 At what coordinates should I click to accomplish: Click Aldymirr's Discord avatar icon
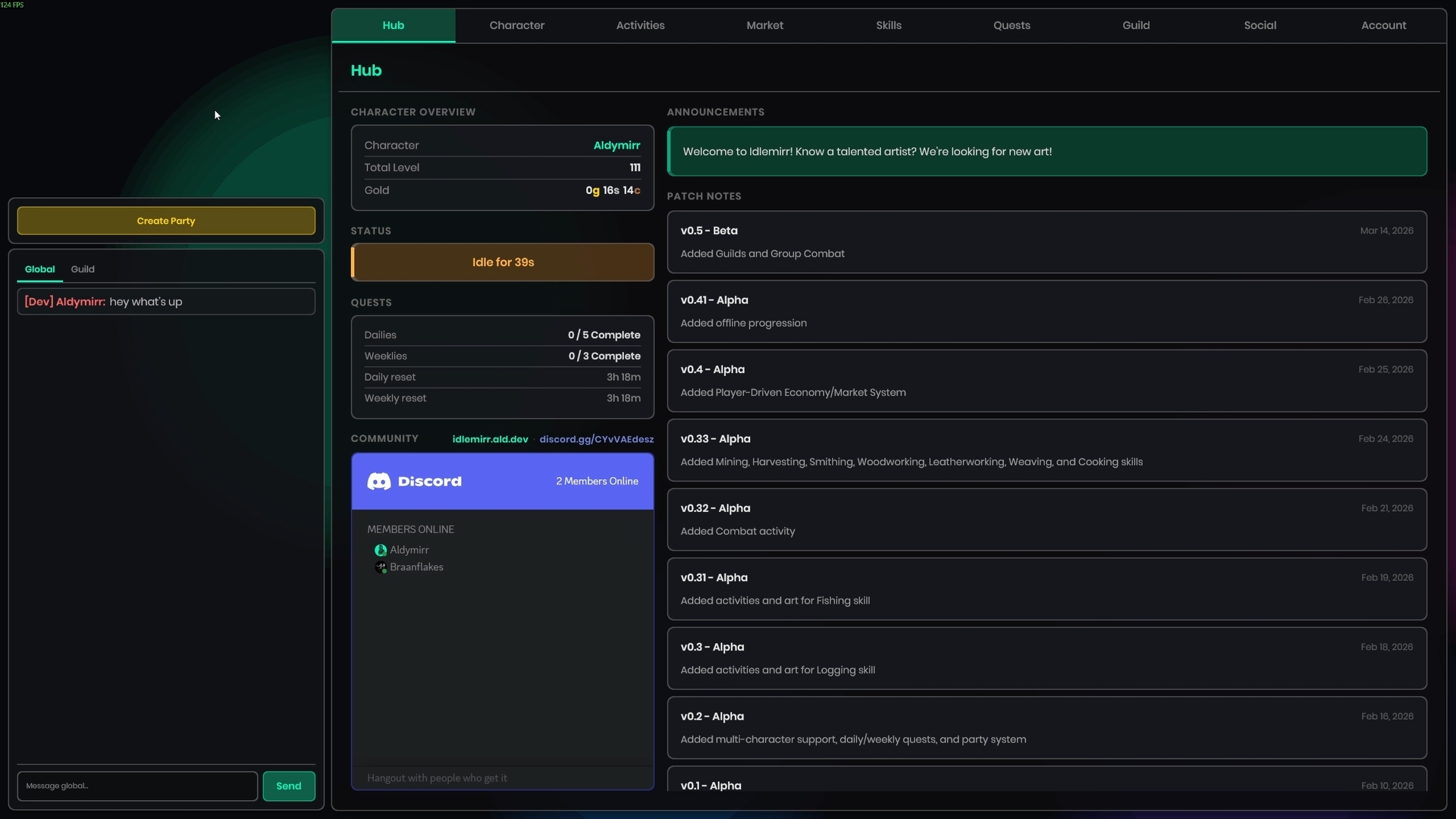[x=381, y=551]
